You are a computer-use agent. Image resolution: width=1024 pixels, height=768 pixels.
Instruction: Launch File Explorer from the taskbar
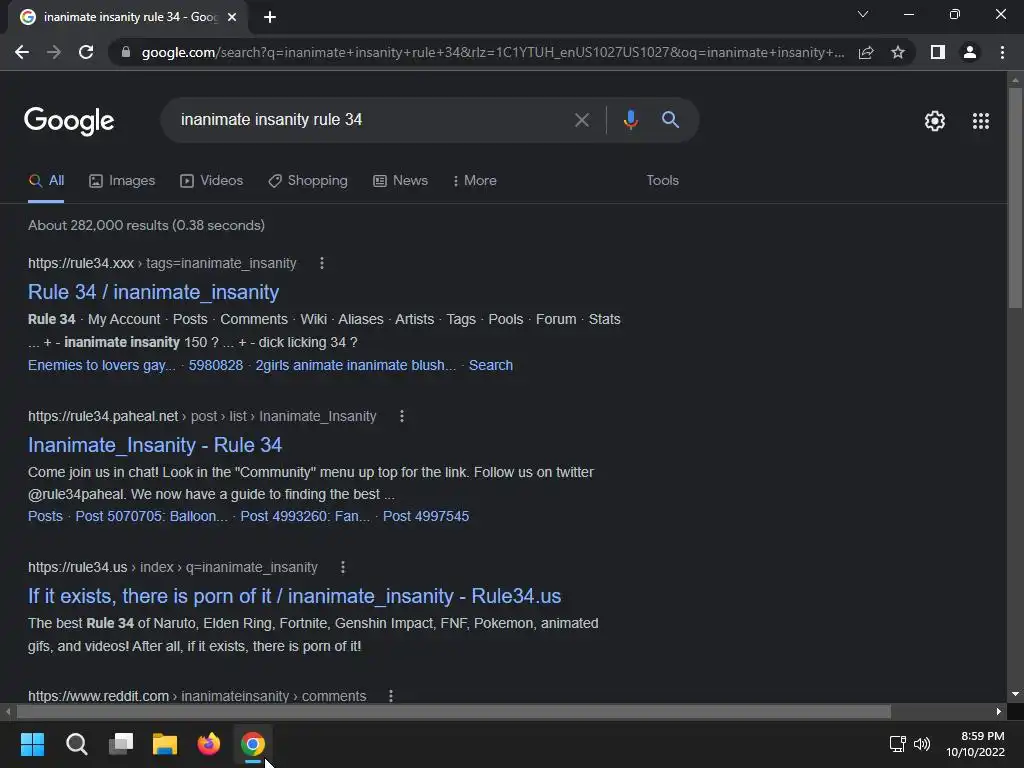coord(165,744)
